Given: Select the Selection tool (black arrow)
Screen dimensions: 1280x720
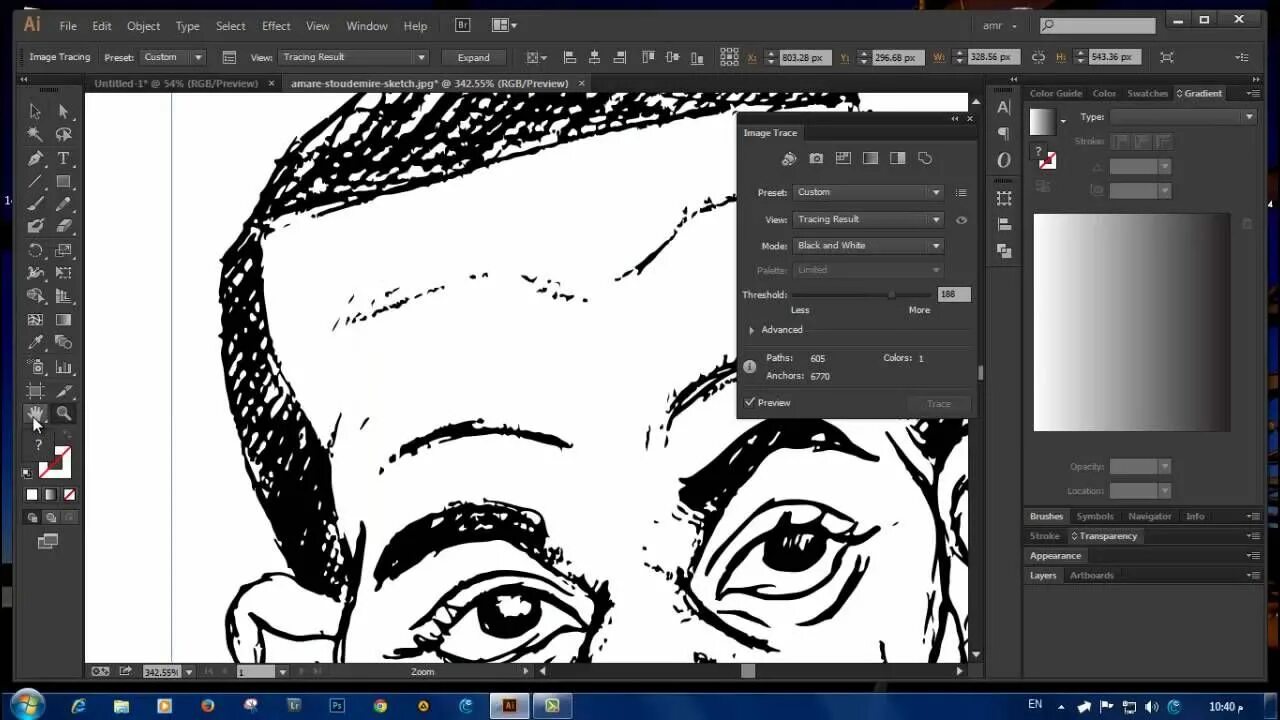Looking at the screenshot, I should tap(35, 112).
